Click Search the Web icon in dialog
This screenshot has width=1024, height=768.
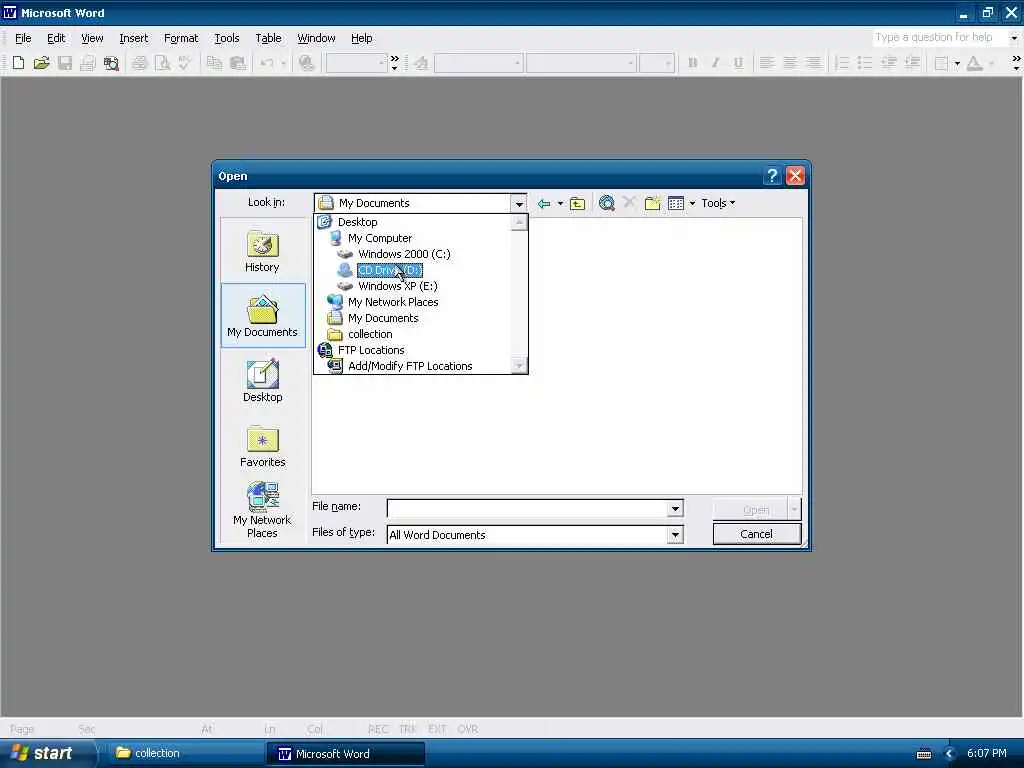[607, 203]
